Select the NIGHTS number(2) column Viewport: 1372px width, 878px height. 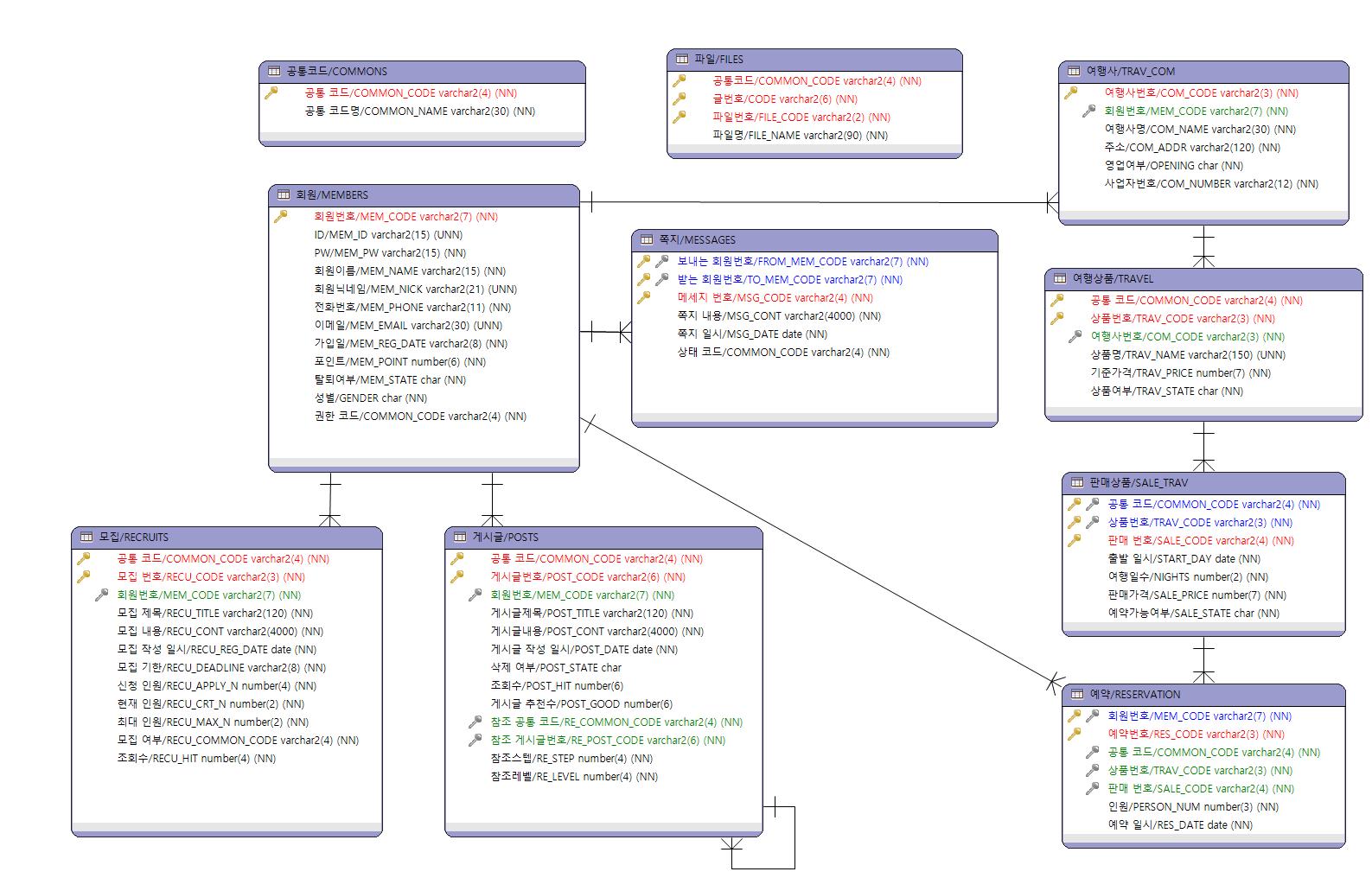[x=1189, y=576]
